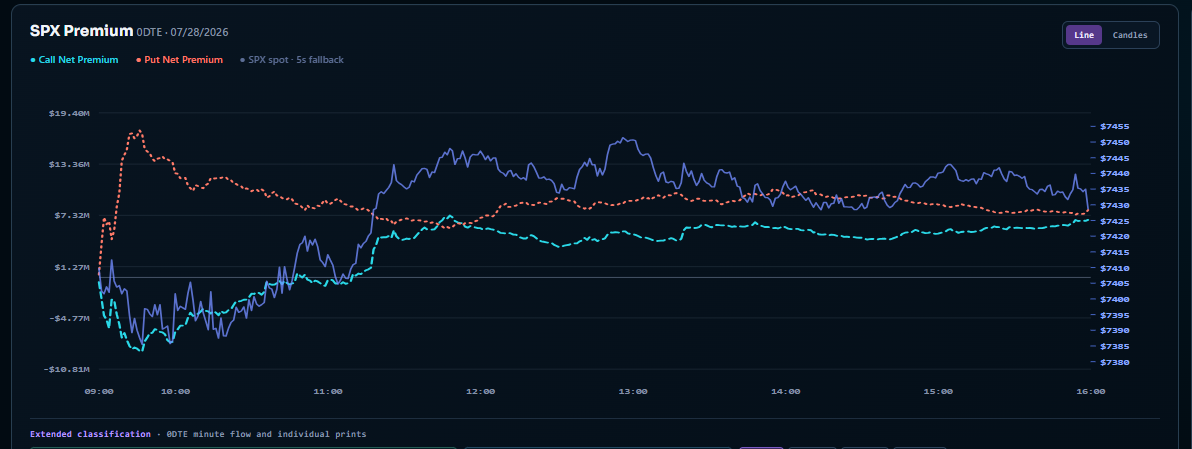The image size is (1192, 449).
Task: Click the SPX Premium chart title
Action: pos(81,31)
